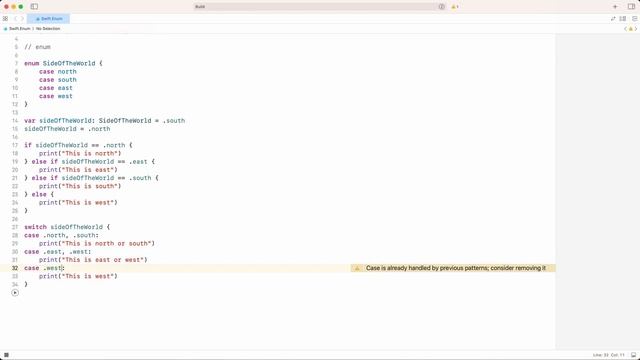
Task: Click the '// enum' comment line
Action: (37, 47)
